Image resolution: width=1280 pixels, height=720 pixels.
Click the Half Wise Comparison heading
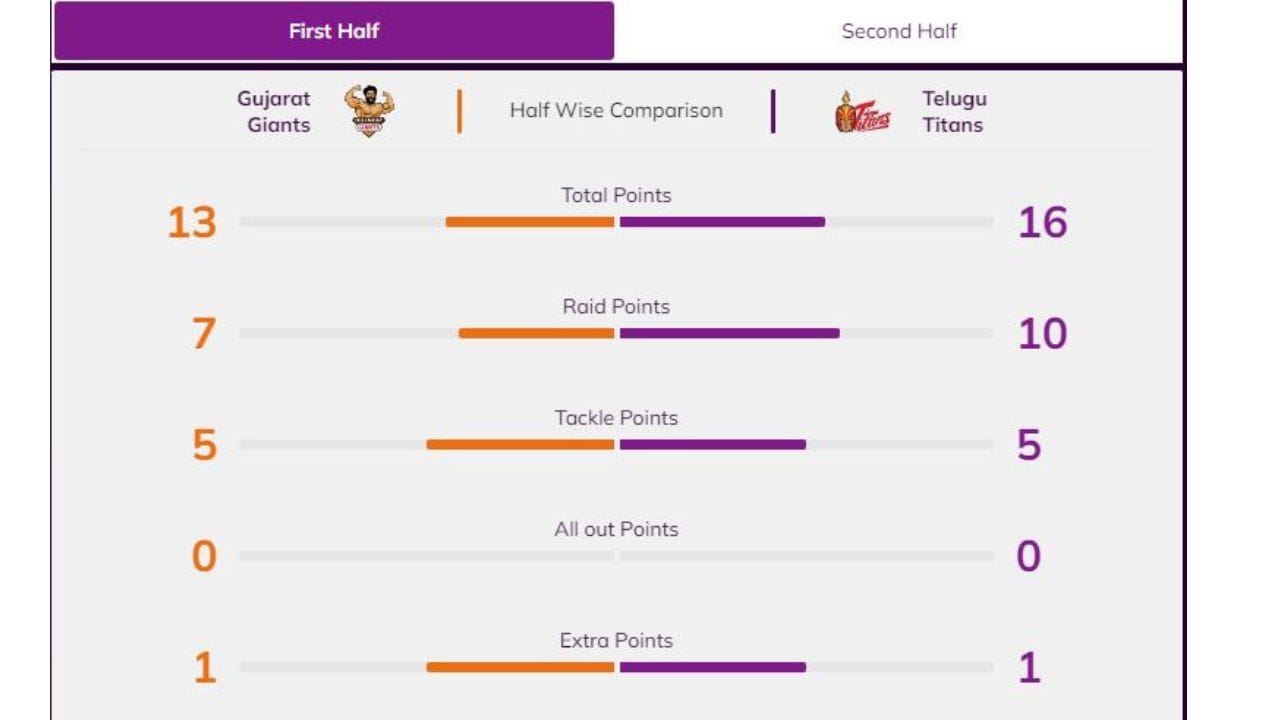click(x=616, y=111)
